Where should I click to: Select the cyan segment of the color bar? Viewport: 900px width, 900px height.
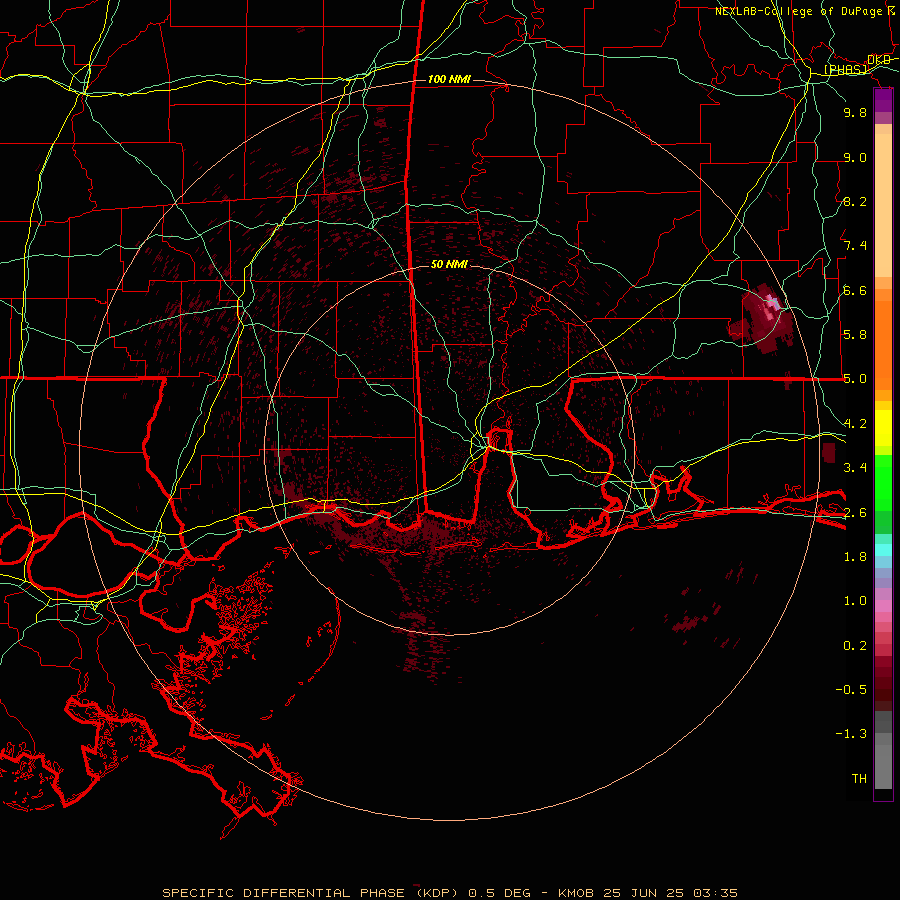click(883, 550)
